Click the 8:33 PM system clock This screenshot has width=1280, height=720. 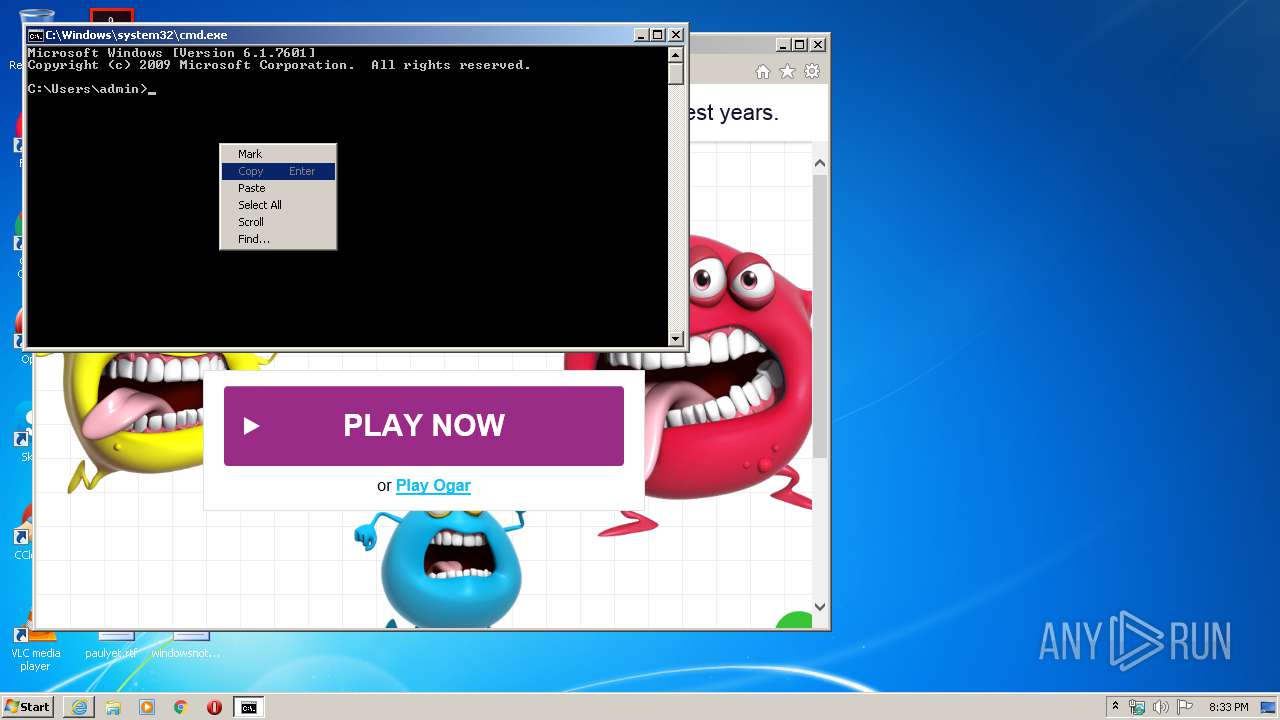coord(1228,707)
